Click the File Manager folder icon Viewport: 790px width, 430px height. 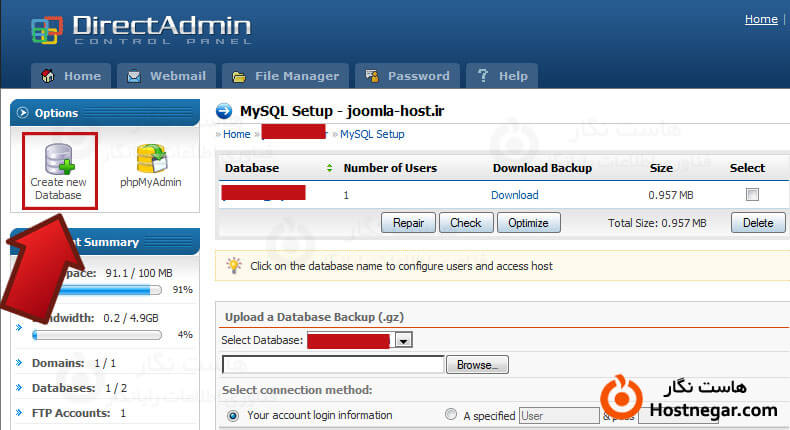(239, 77)
